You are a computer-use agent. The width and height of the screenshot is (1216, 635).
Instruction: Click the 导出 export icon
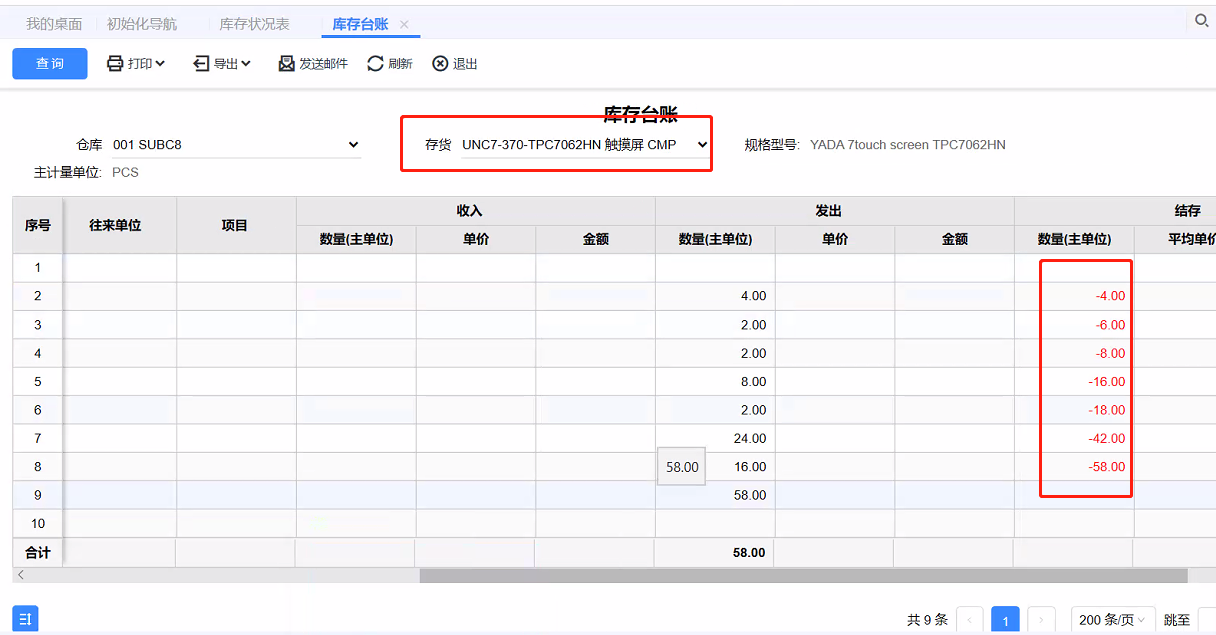(x=201, y=64)
